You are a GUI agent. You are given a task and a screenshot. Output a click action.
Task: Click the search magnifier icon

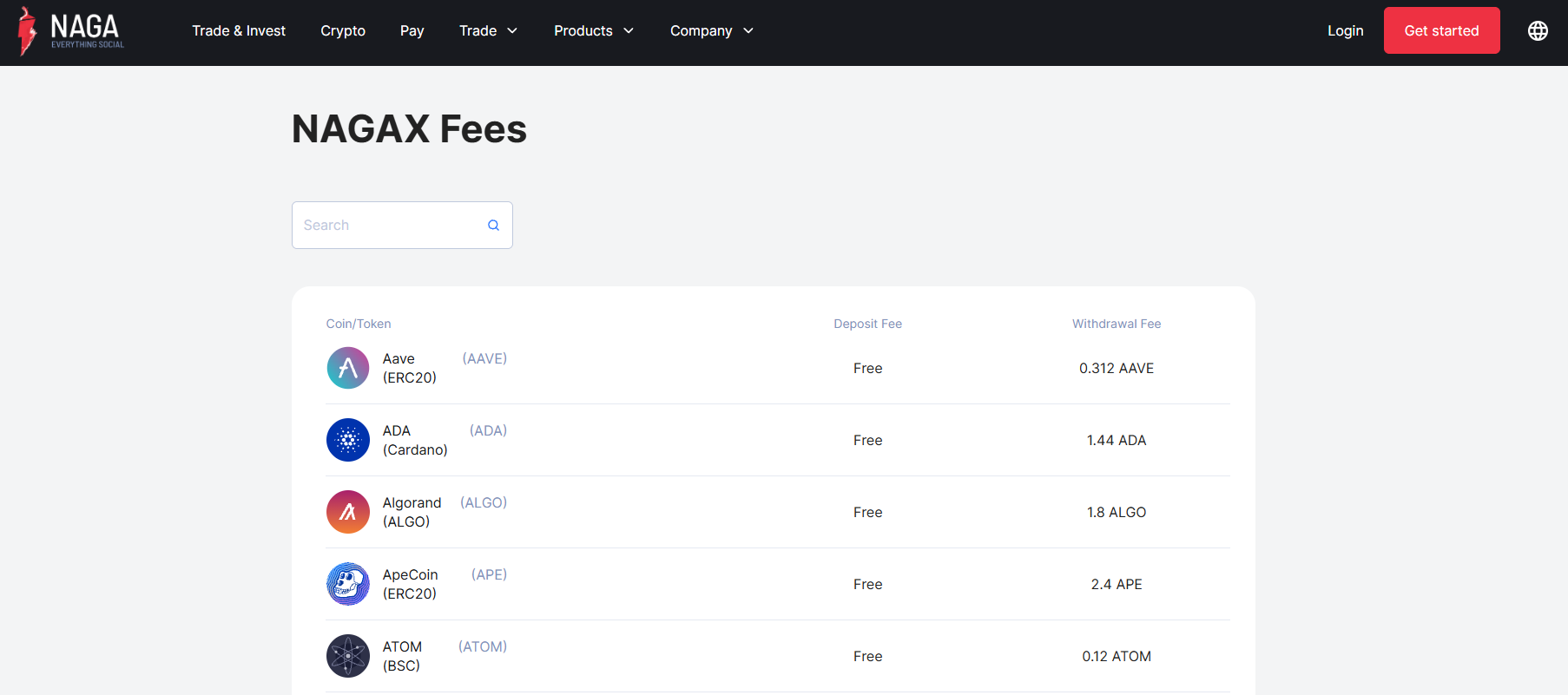pyautogui.click(x=493, y=226)
